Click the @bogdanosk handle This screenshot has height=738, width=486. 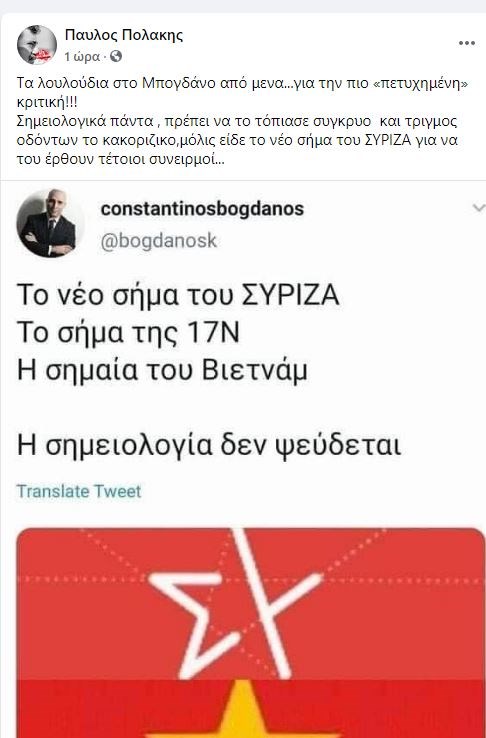tap(159, 241)
